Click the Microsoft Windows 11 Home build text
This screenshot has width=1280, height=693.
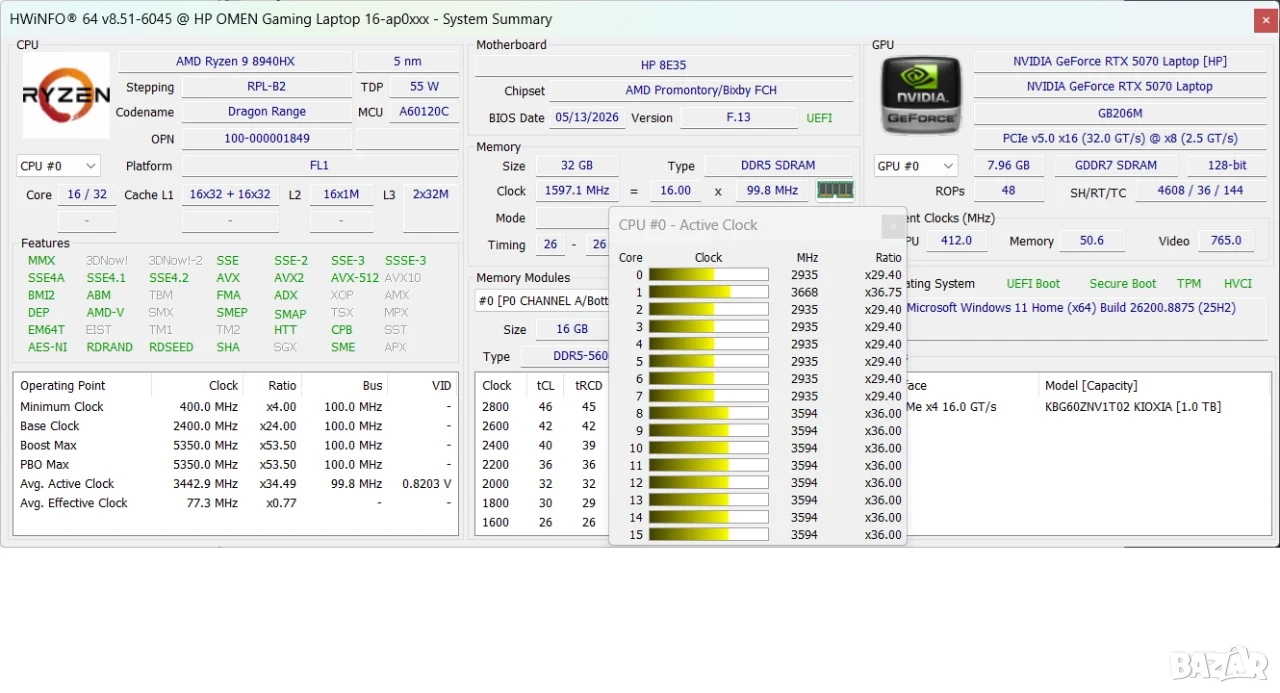tap(1070, 308)
